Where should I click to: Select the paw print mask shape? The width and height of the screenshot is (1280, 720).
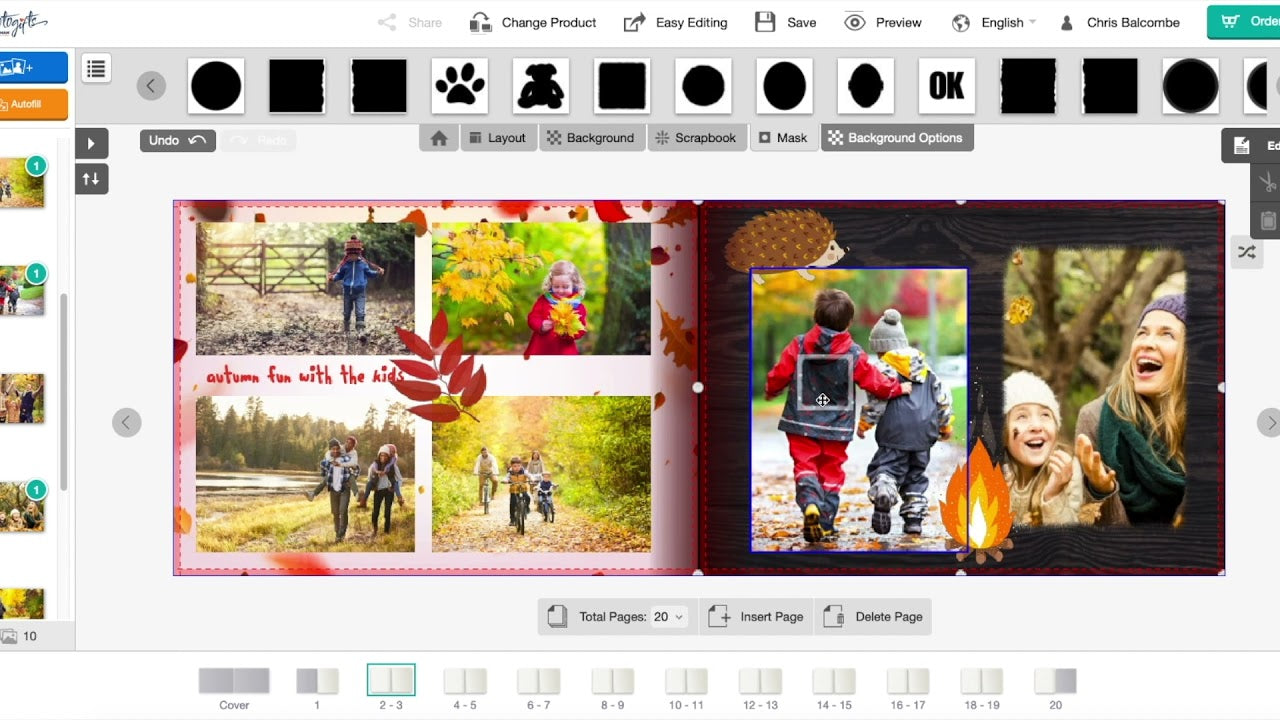click(460, 86)
